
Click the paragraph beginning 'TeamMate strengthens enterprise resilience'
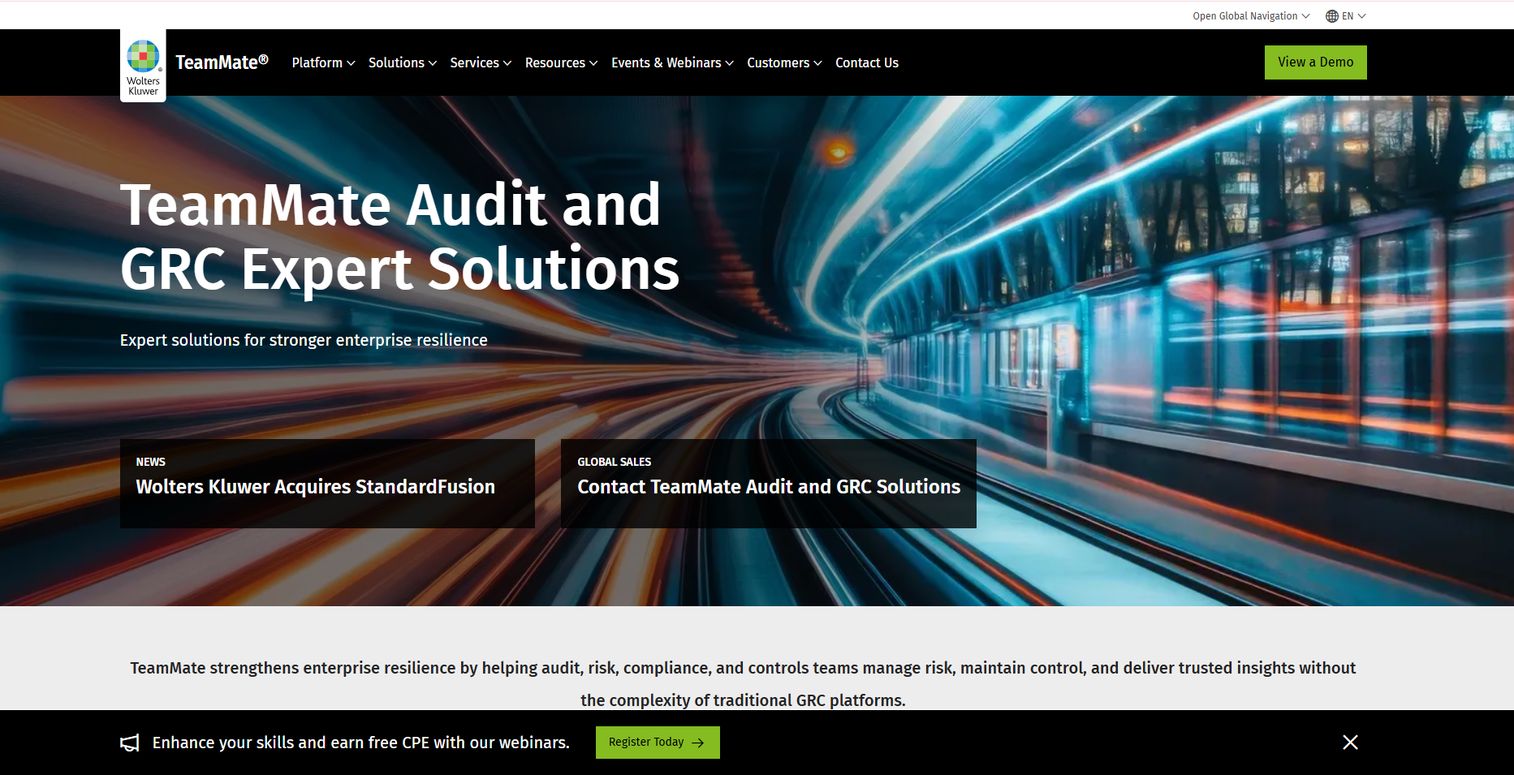743,684
